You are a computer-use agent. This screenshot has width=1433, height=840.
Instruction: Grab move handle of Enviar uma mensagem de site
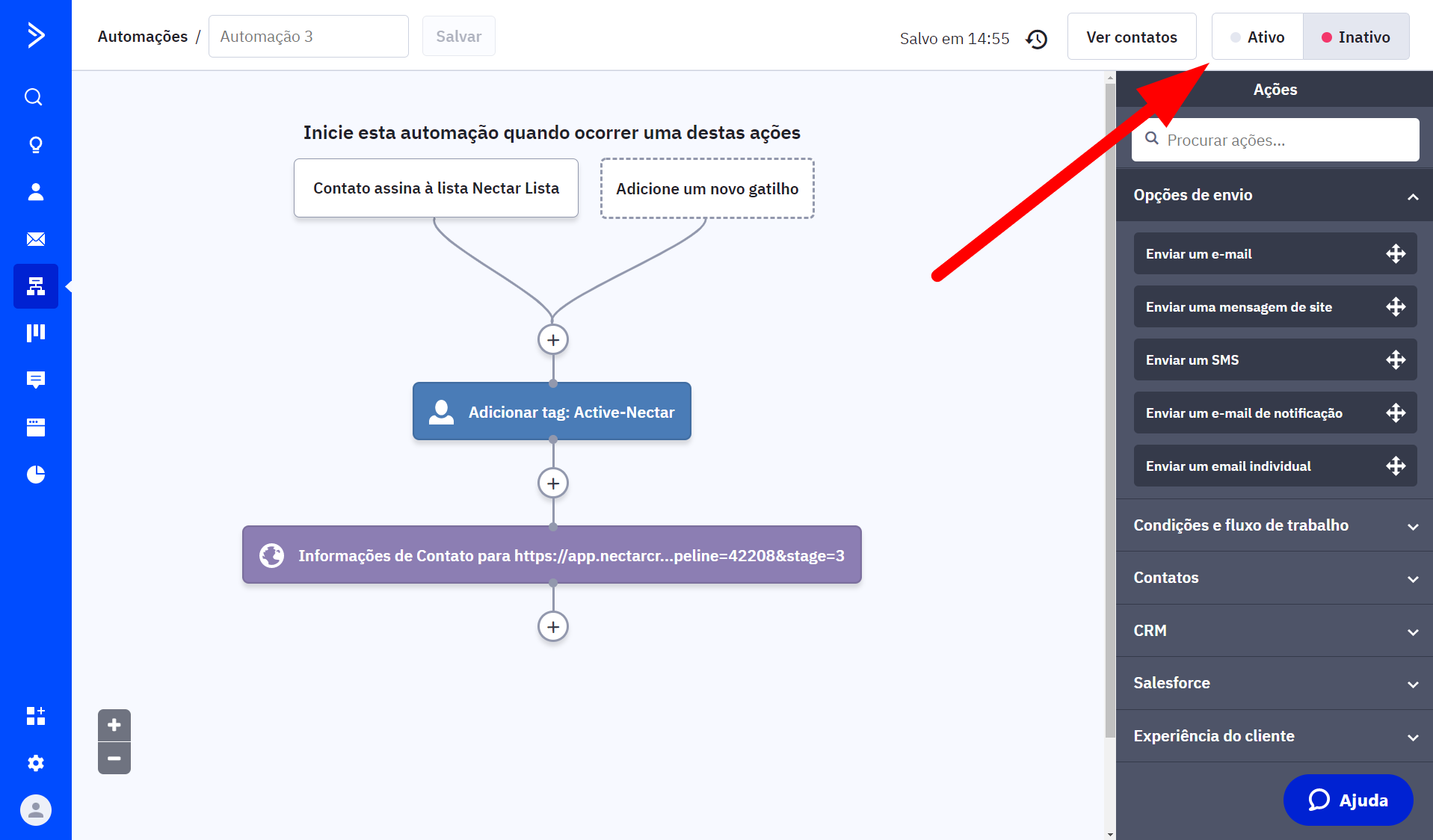(x=1396, y=307)
